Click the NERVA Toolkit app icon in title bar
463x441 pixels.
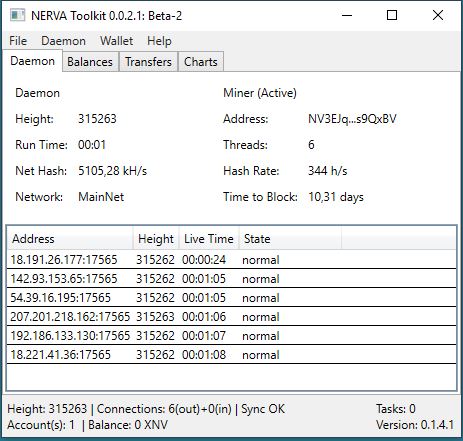[17, 15]
